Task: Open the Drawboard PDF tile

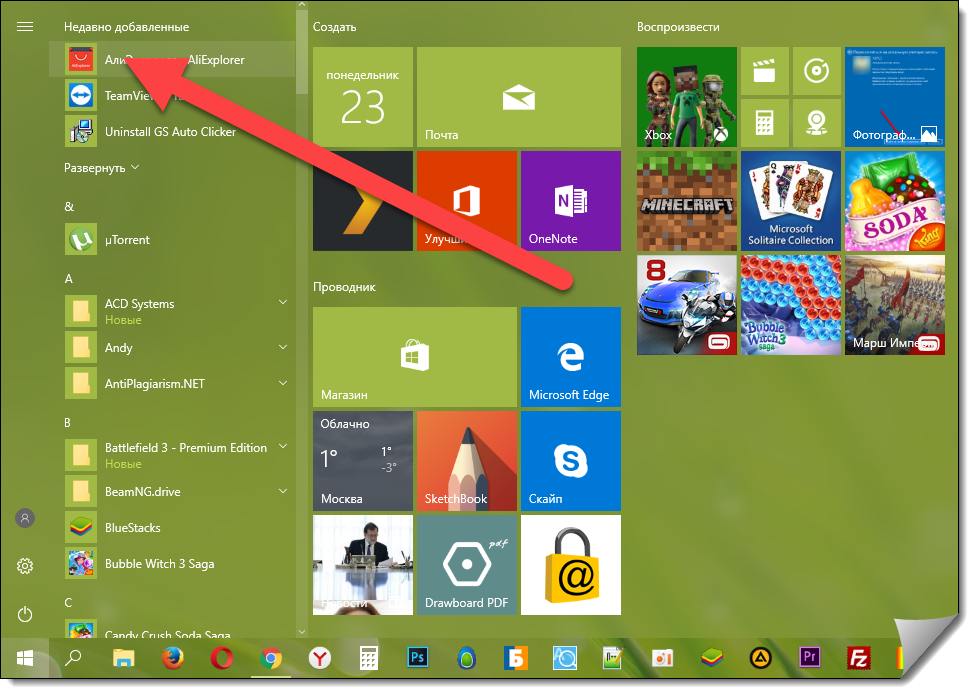Action: tap(467, 565)
